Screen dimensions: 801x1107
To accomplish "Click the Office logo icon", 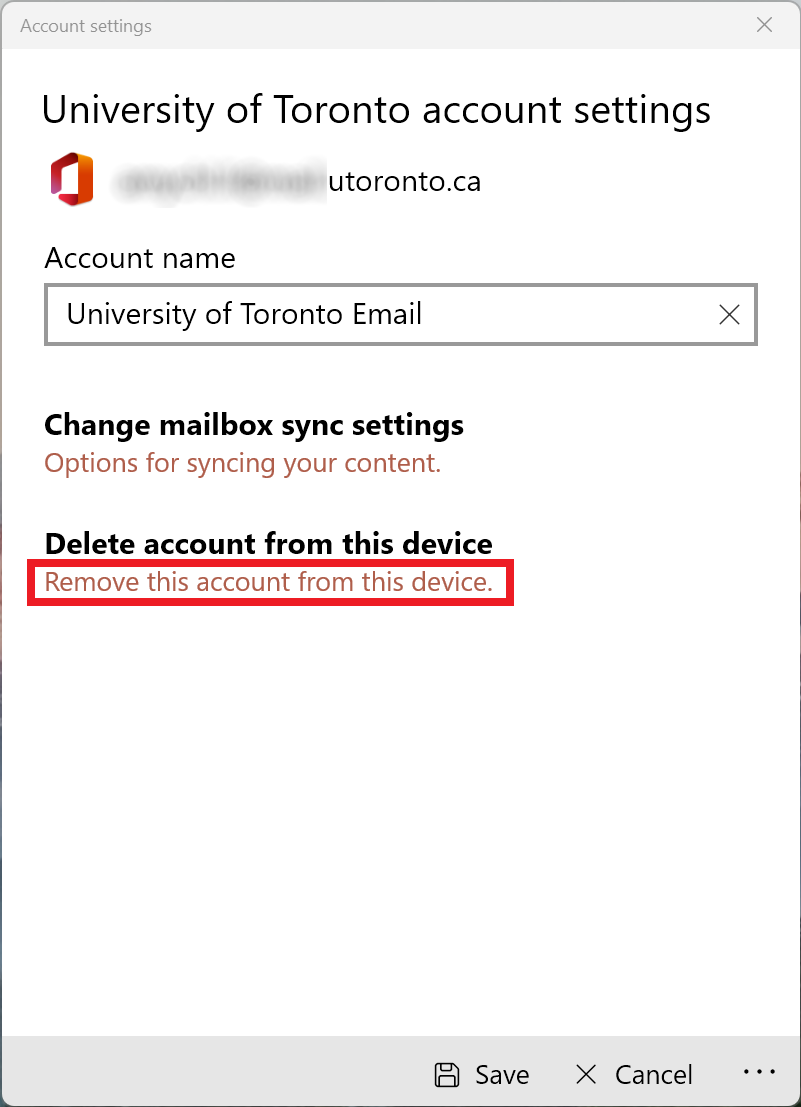I will pos(71,180).
